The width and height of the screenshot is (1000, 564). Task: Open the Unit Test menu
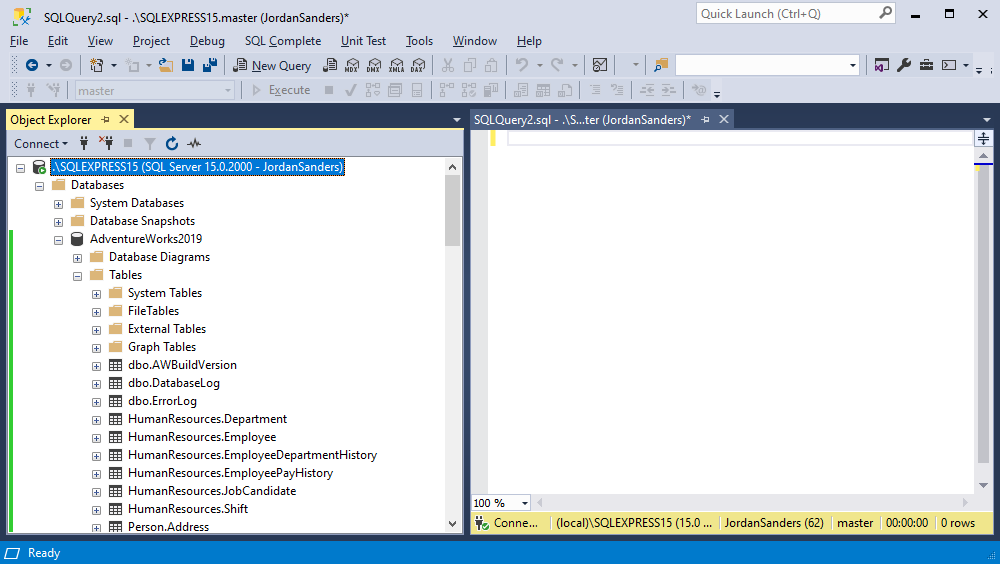(364, 41)
